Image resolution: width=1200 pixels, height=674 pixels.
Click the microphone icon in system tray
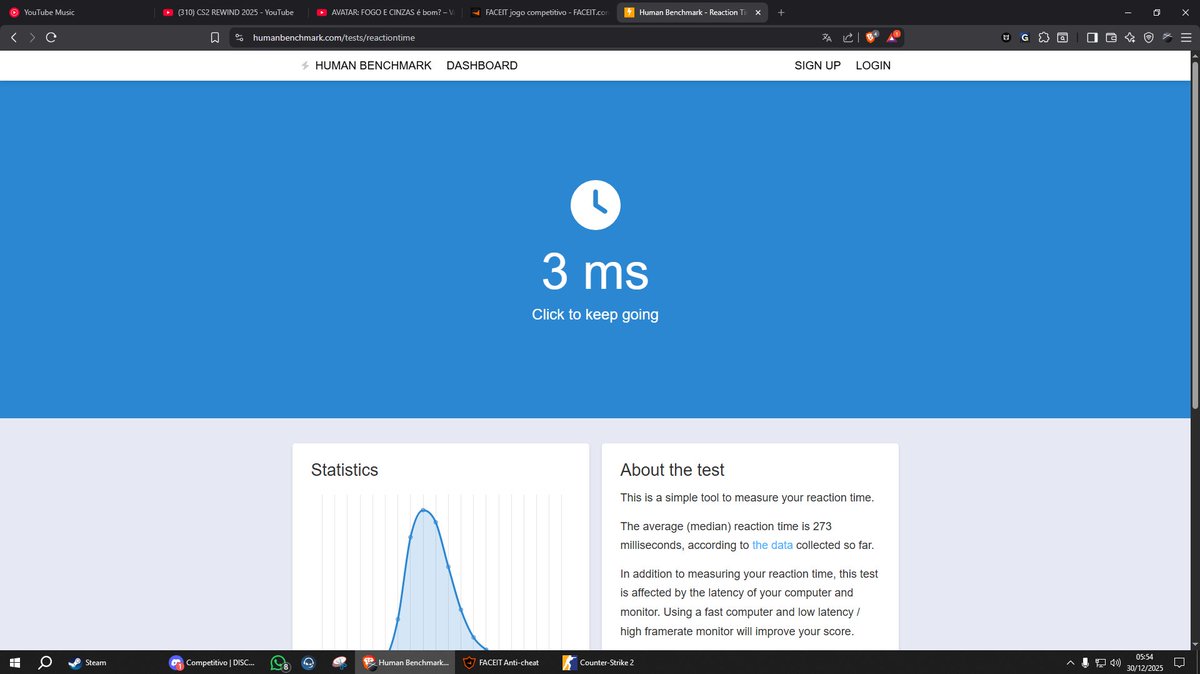1085,662
